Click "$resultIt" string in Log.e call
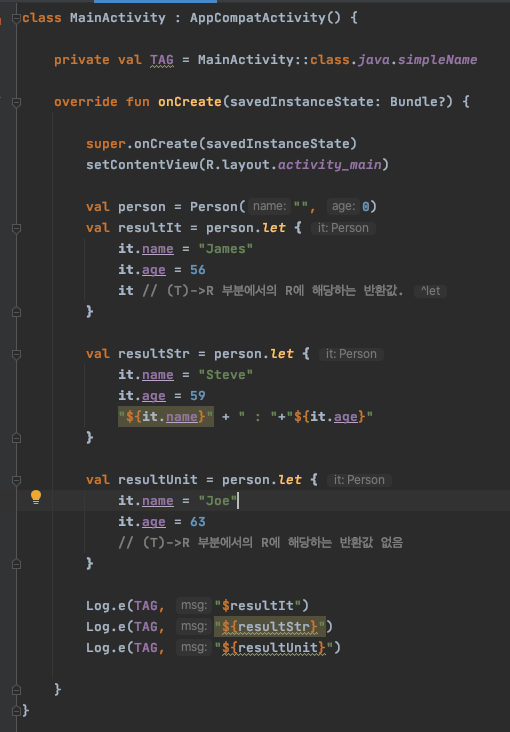This screenshot has height=732, width=510. point(257,605)
